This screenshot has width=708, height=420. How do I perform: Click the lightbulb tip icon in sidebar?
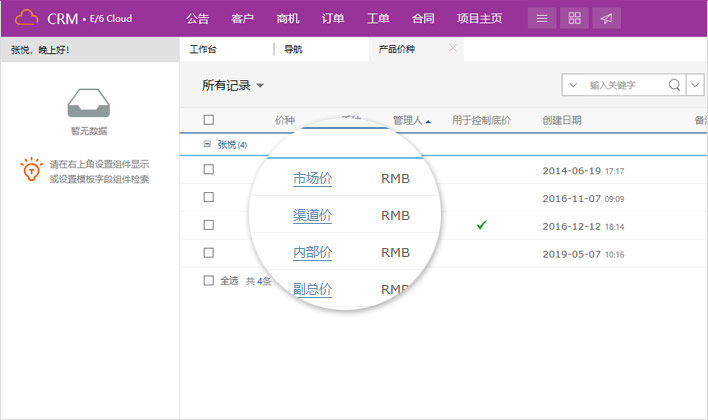click(31, 170)
